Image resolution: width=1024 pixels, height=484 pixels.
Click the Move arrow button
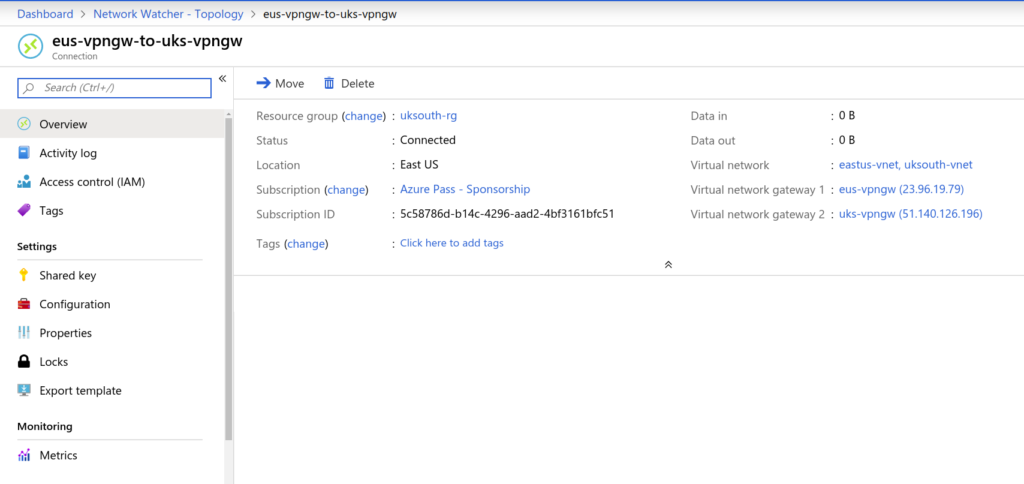[280, 83]
